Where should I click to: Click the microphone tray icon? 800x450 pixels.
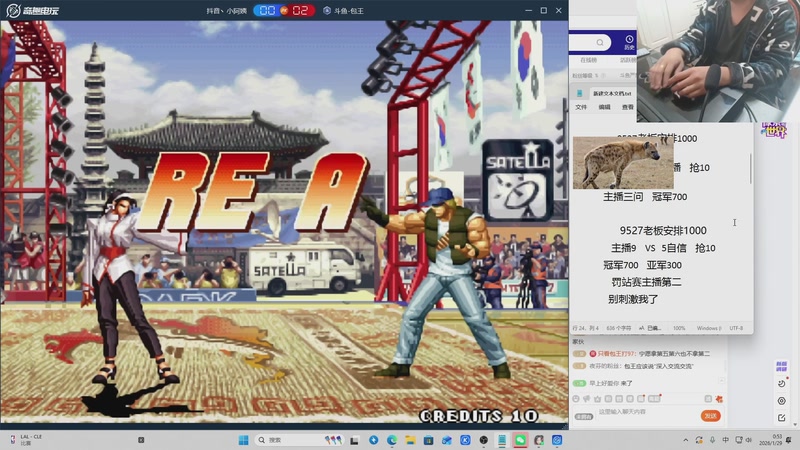tap(712, 440)
